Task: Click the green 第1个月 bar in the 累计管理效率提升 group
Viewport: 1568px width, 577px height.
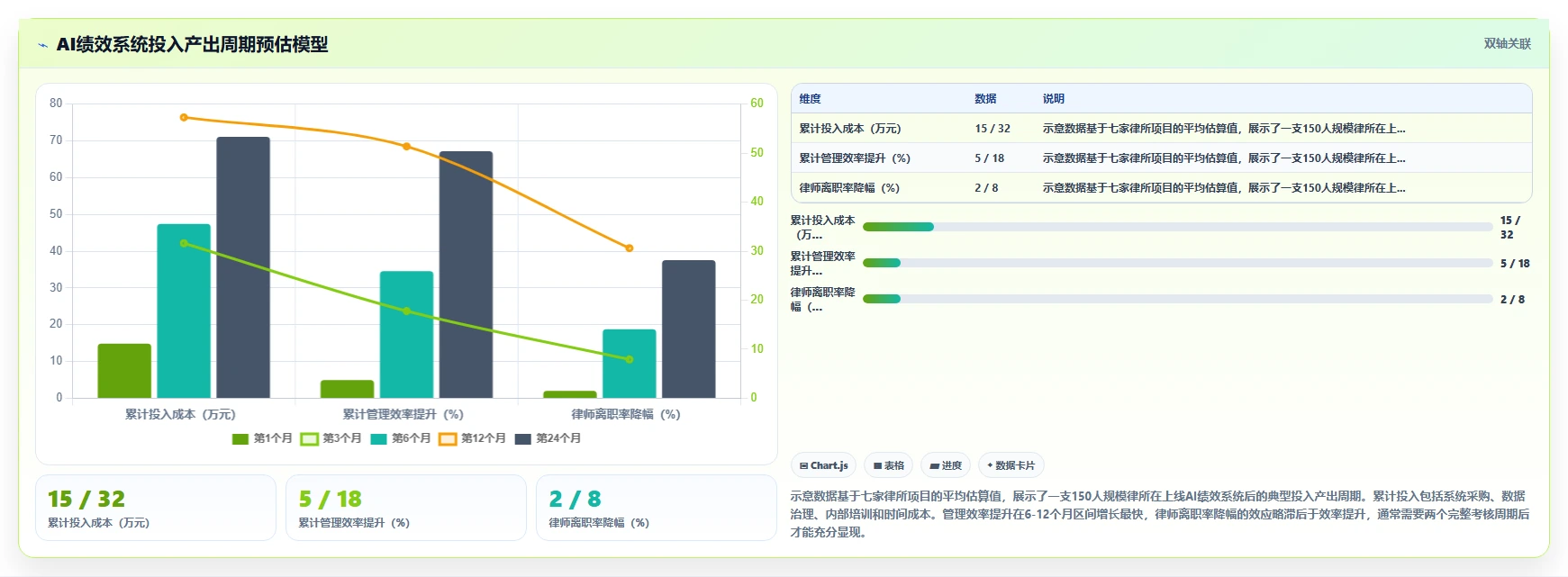Action: 347,389
